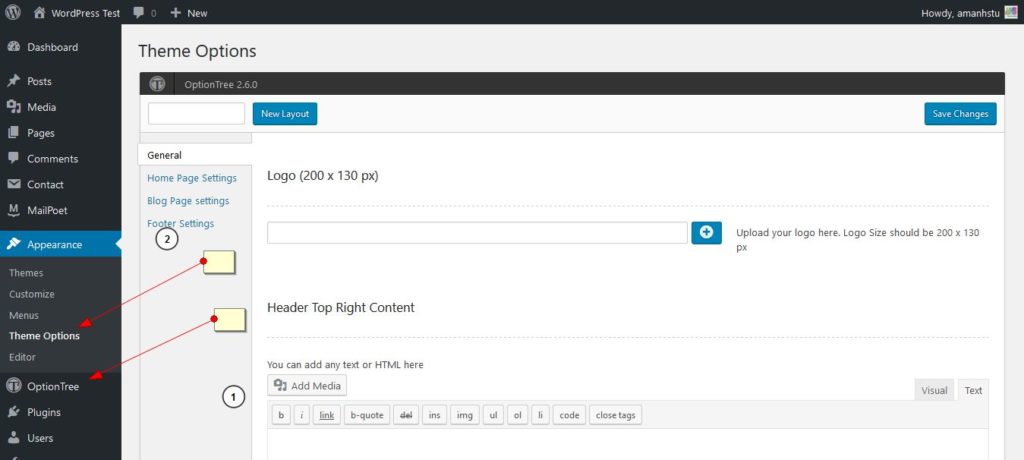Select Theme Options submenu item
The height and width of the screenshot is (460, 1024).
(x=44, y=336)
